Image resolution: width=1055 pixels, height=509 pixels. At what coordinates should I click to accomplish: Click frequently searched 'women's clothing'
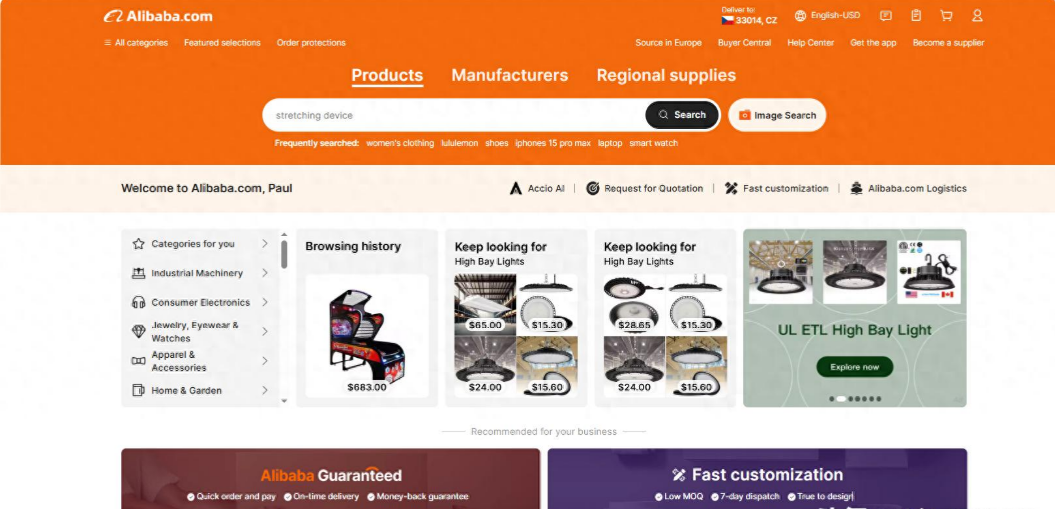point(400,143)
